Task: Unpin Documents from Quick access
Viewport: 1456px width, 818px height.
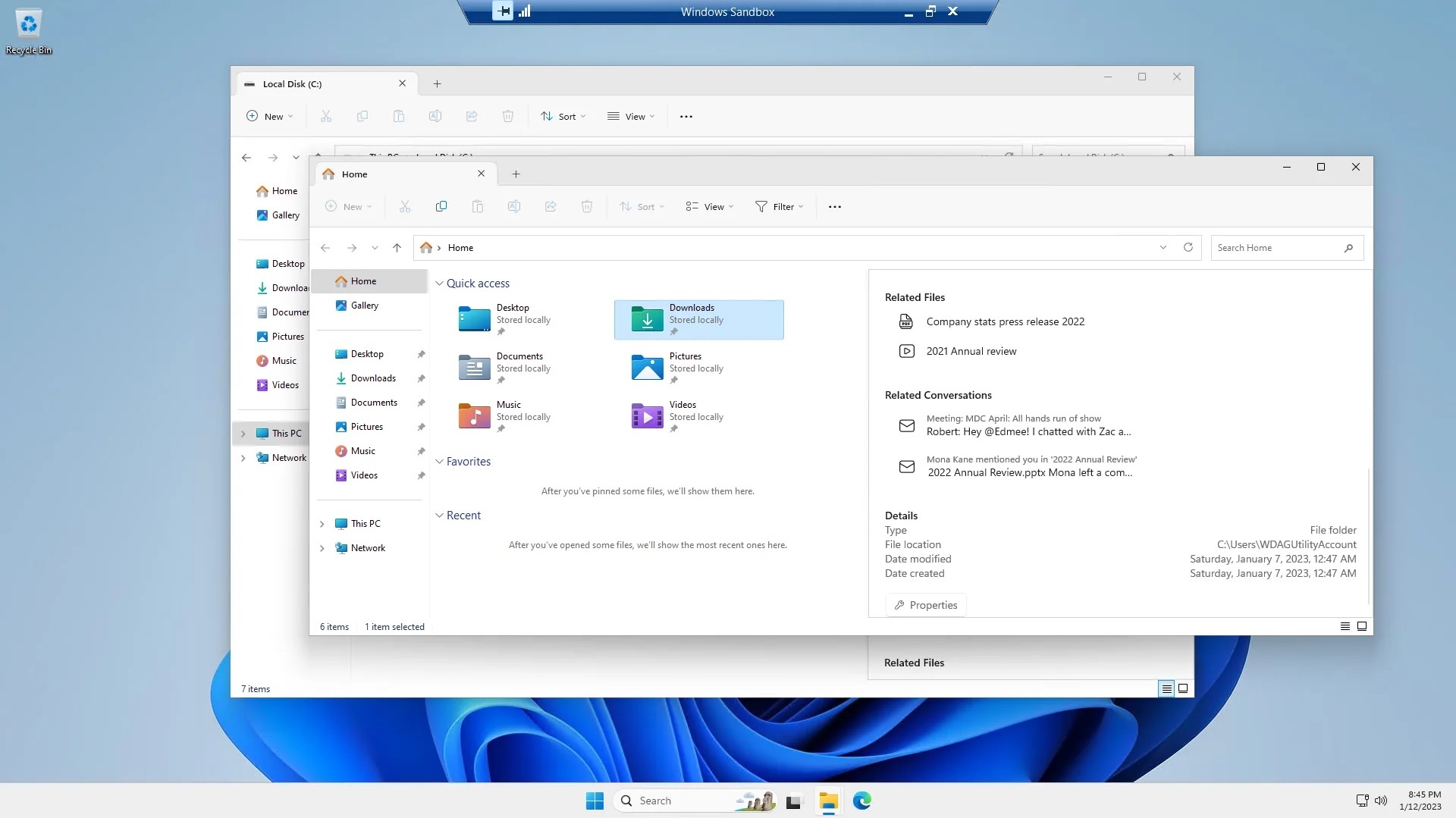Action: coord(421,402)
